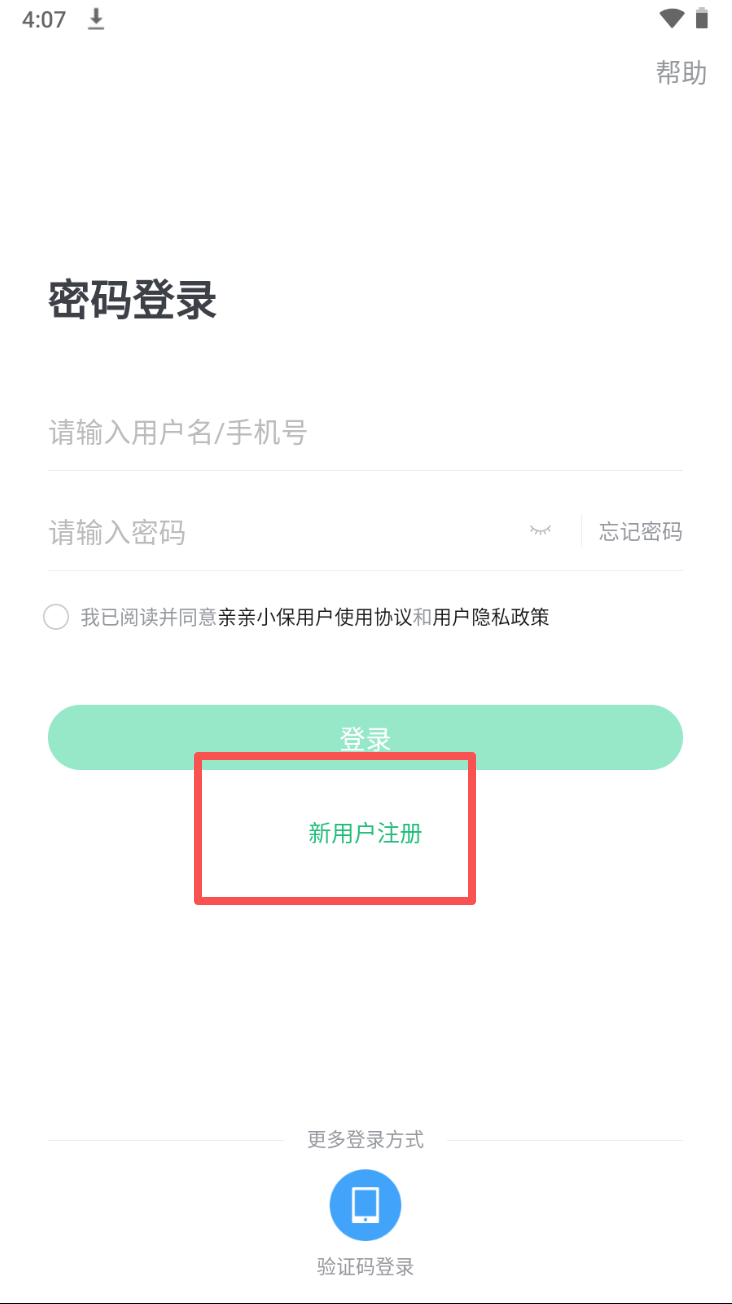Click the Wi-Fi signal icon
732x1304 pixels.
point(671,18)
